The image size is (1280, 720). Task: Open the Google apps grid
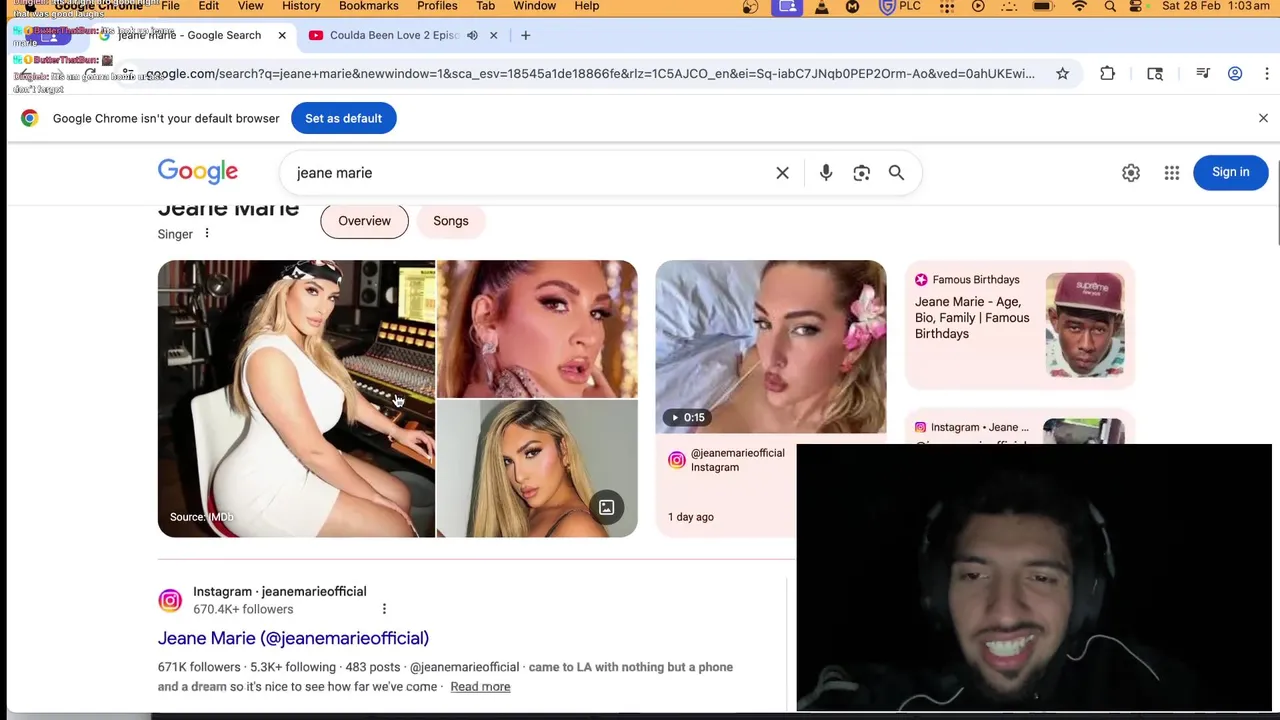(1172, 173)
